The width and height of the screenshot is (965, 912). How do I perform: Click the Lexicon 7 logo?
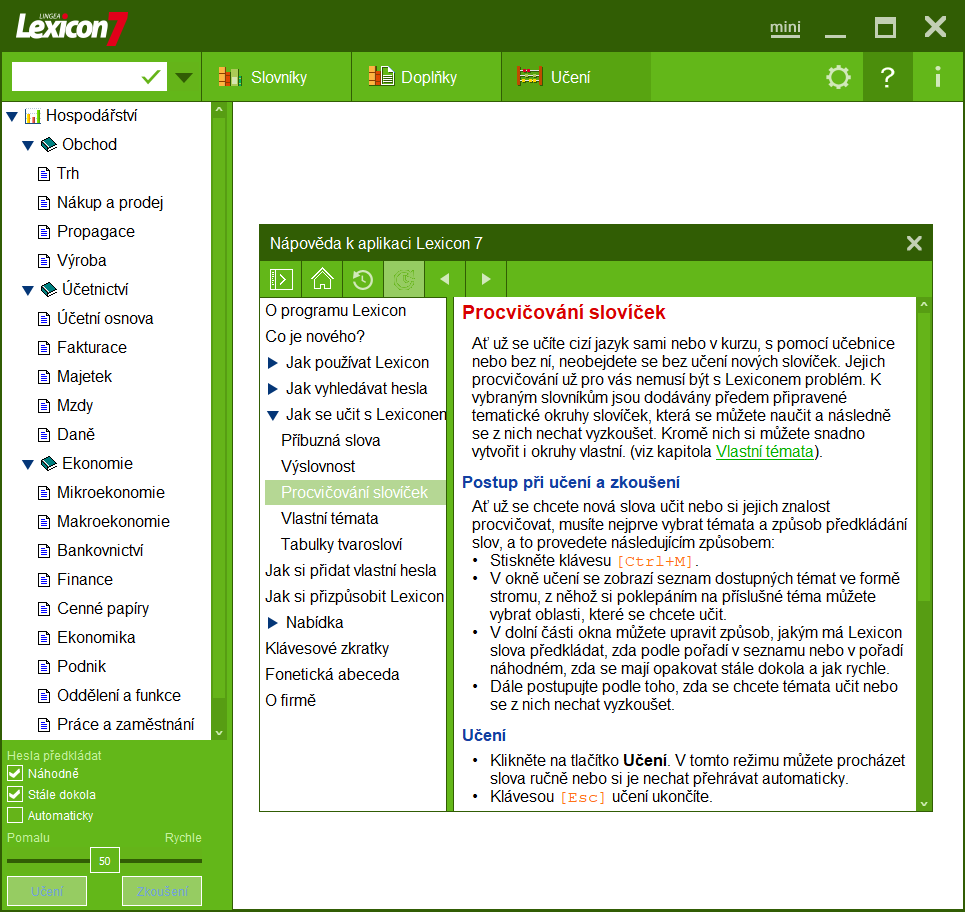coord(71,27)
